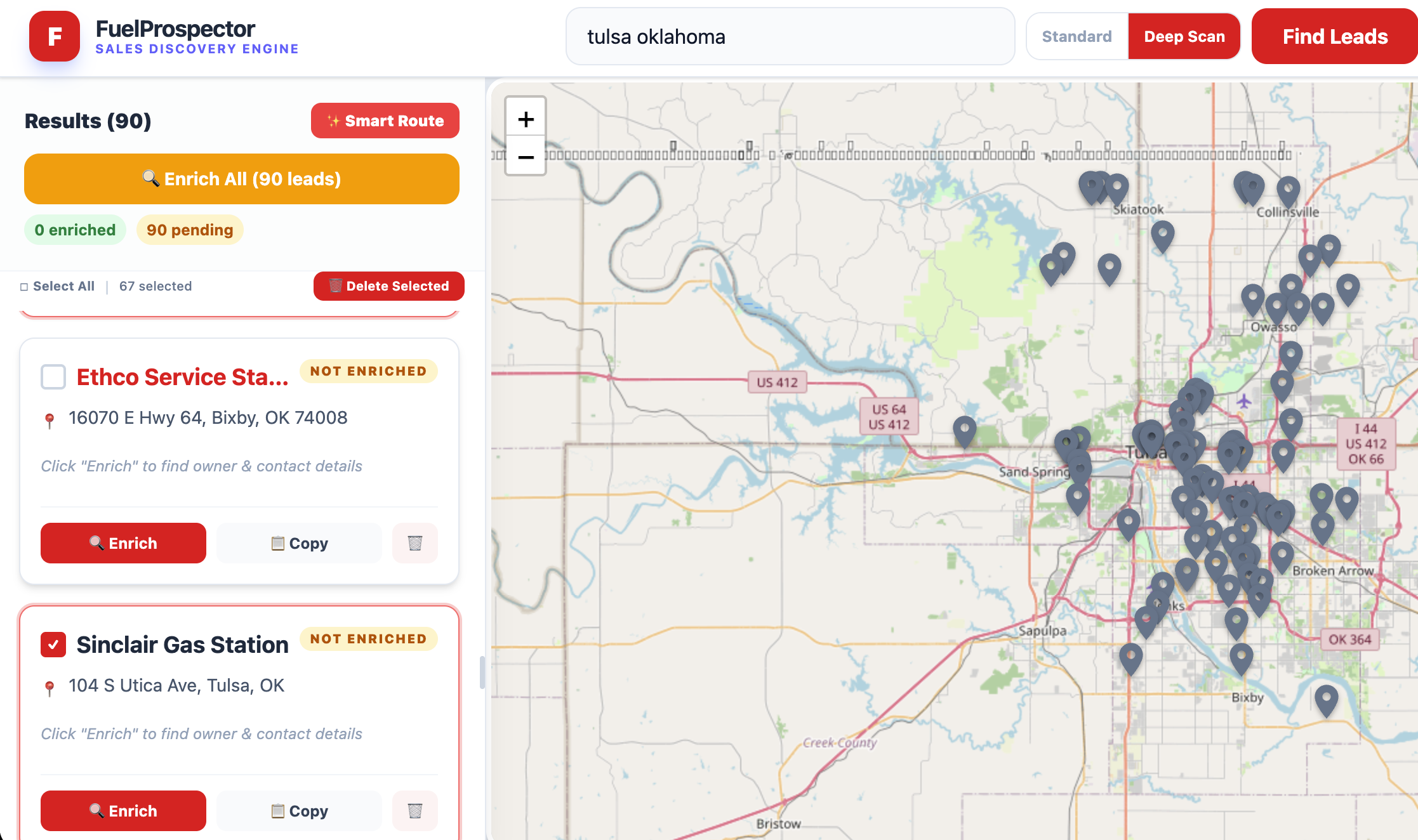This screenshot has height=840, width=1418.
Task: Click the map pin directly above Bixby label
Action: pyautogui.click(x=1241, y=658)
